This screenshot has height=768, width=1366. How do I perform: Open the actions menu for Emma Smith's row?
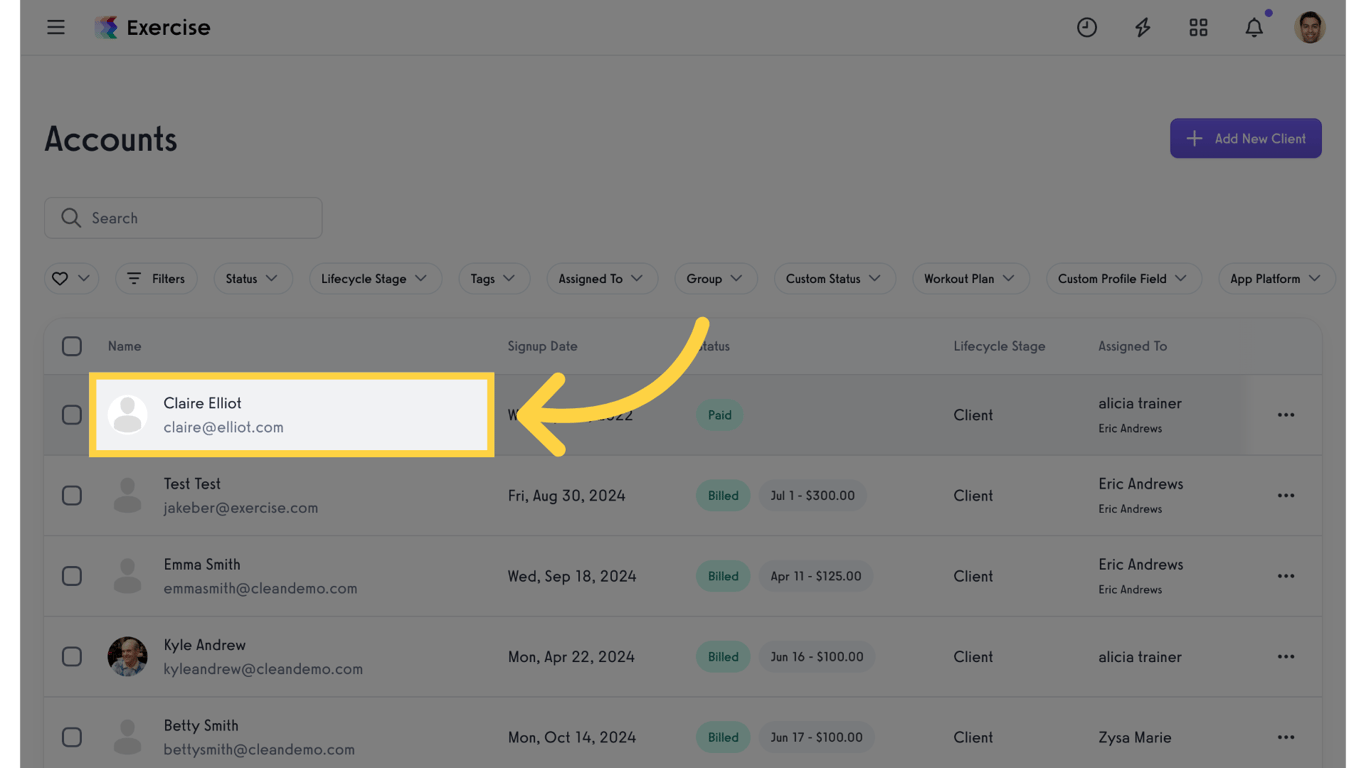pyautogui.click(x=1285, y=576)
